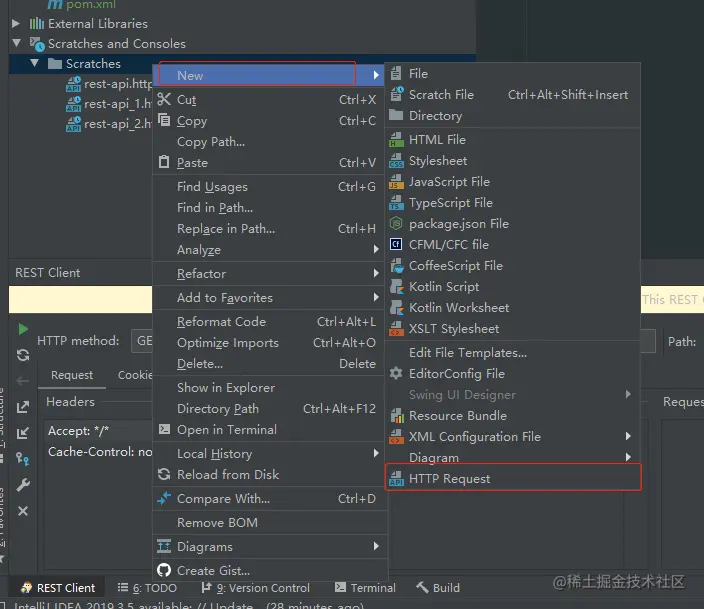This screenshot has width=704, height=609.
Task: Click the TypeScript File icon
Action: point(396,203)
